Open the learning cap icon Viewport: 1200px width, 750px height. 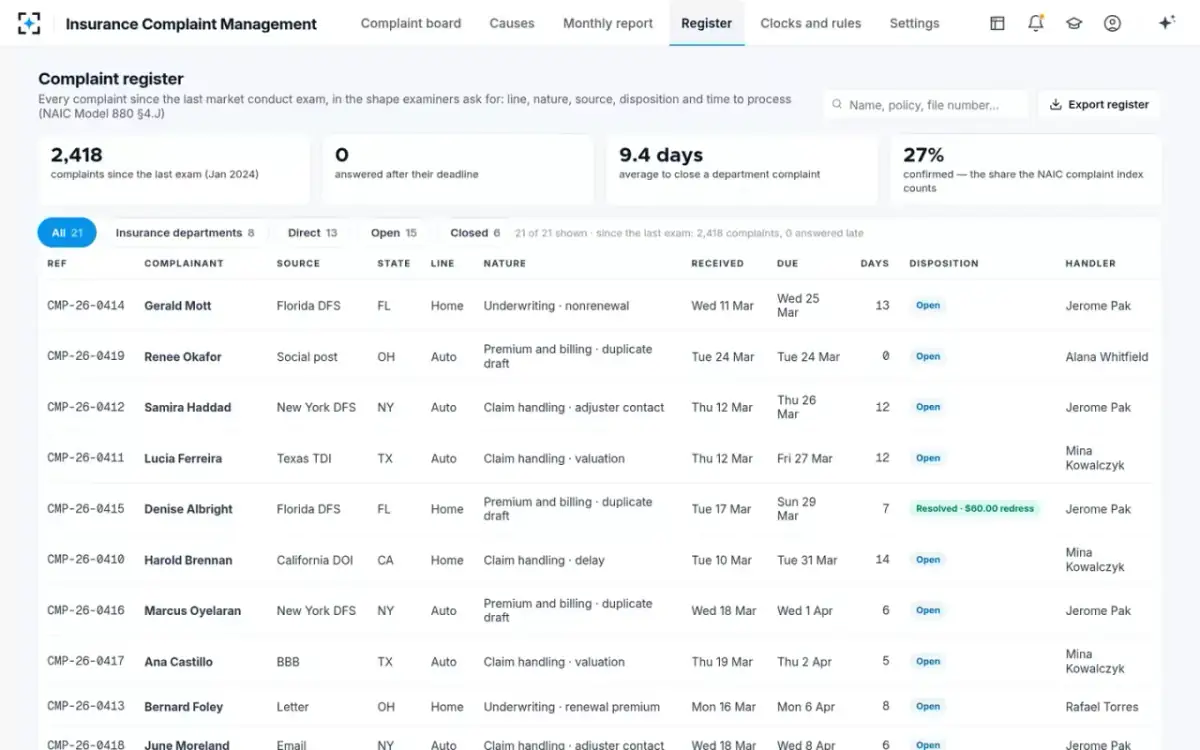point(1074,23)
